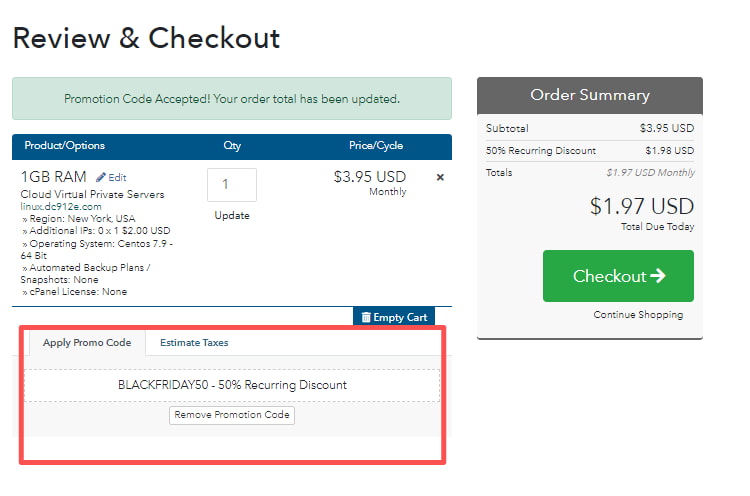
Task: Open the Continue Shopping link
Action: (638, 315)
